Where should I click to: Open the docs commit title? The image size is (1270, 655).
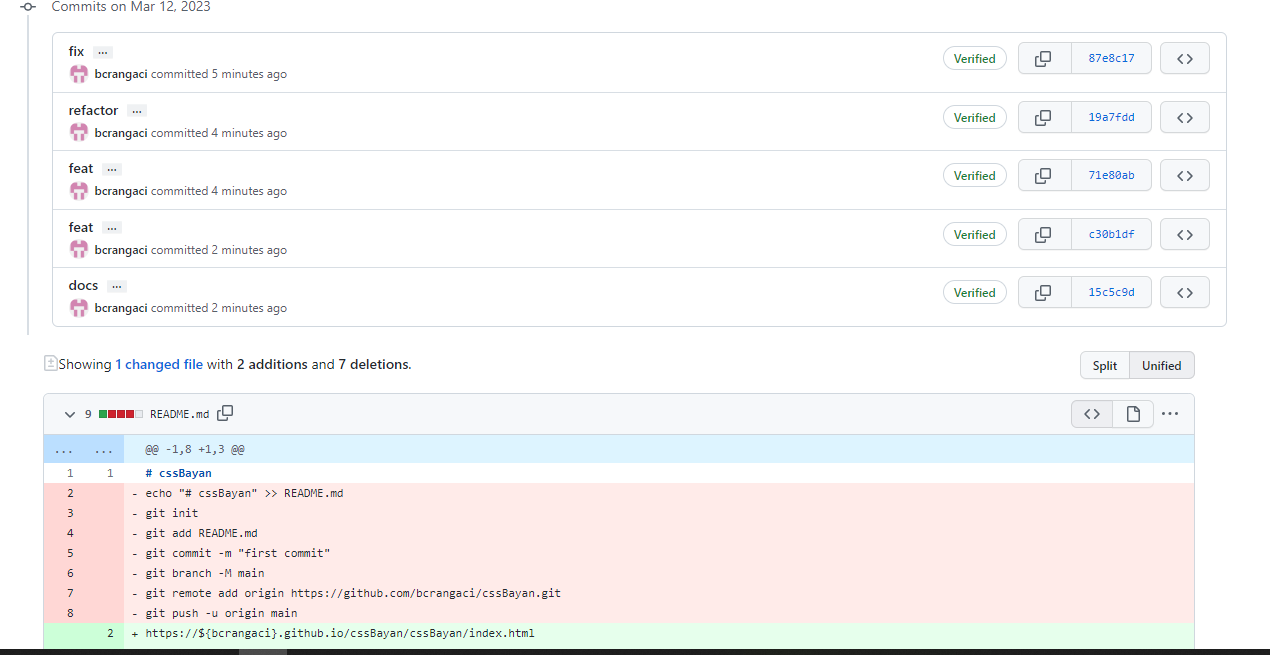pos(83,285)
